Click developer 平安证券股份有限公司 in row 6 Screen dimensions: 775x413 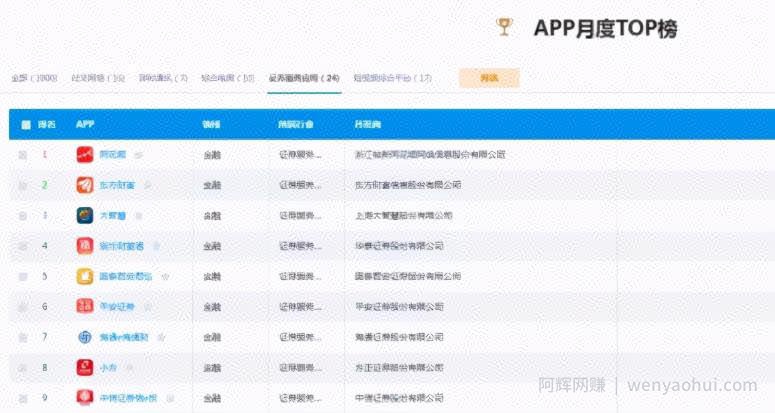(x=399, y=307)
